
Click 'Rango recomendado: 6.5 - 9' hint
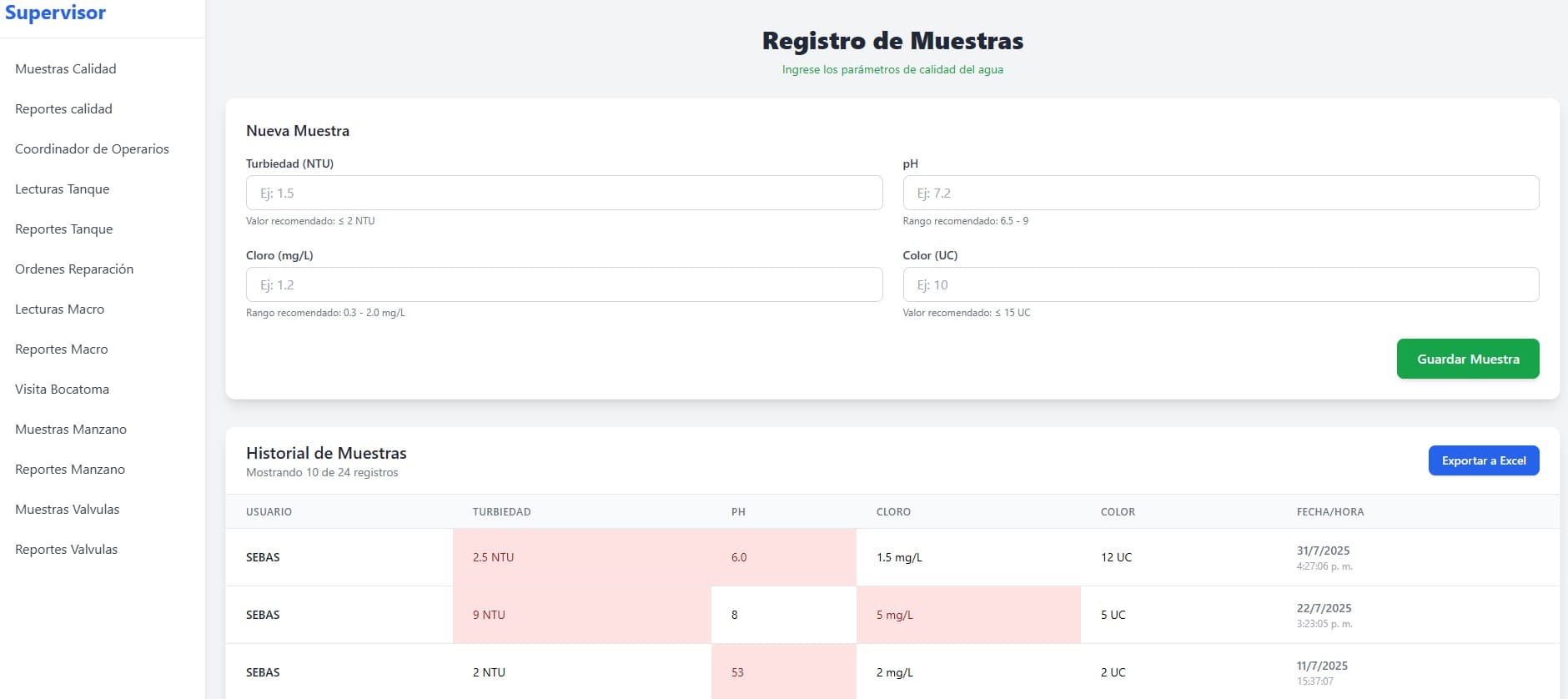[x=965, y=221]
